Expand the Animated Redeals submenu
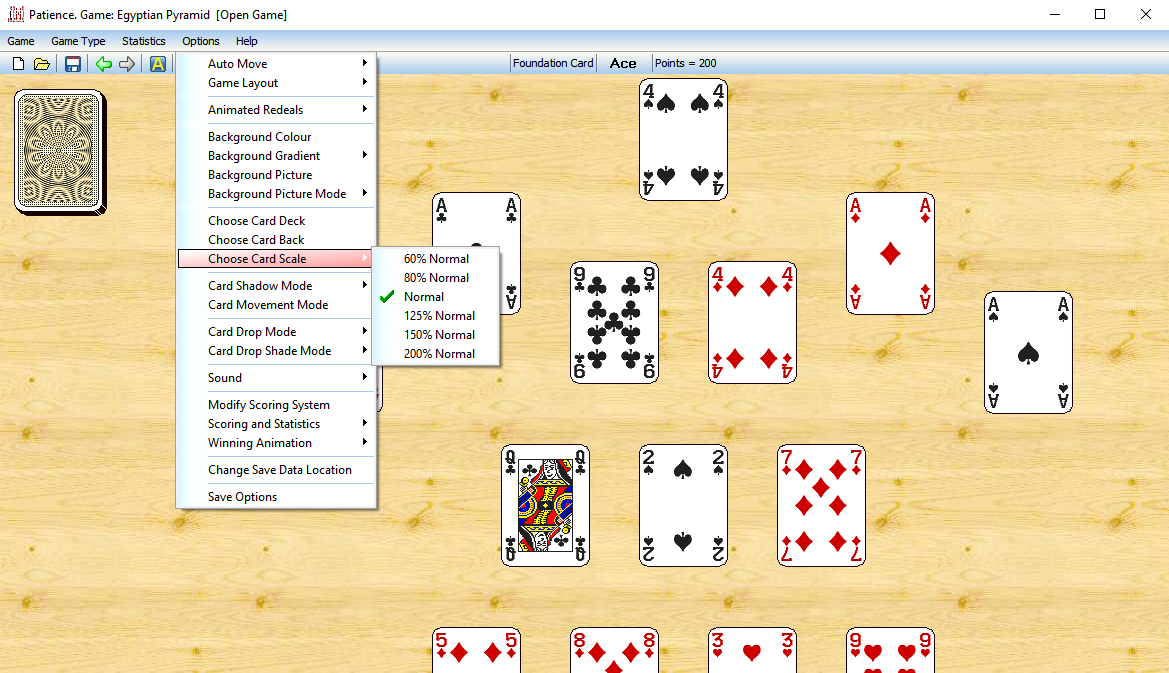This screenshot has width=1169, height=673. [276, 110]
